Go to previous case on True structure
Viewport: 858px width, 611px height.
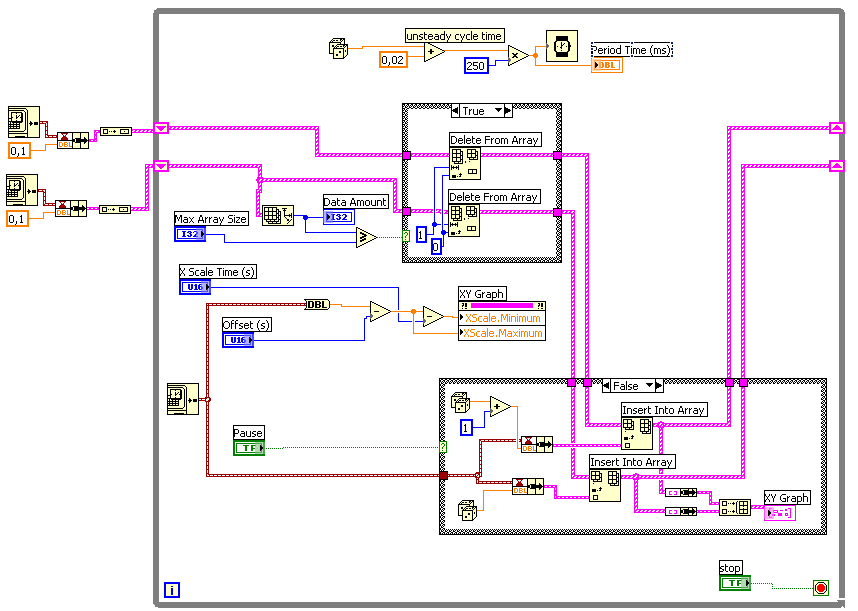pyautogui.click(x=455, y=111)
